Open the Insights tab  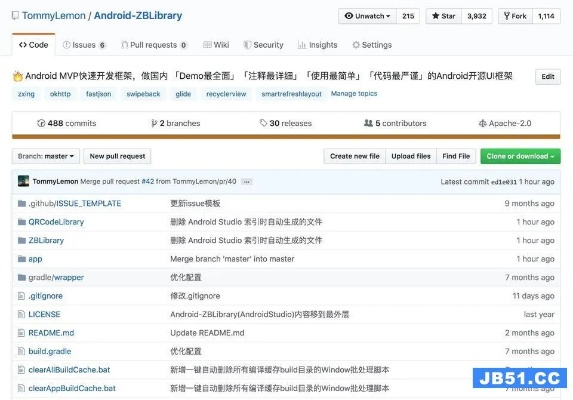[x=318, y=45]
